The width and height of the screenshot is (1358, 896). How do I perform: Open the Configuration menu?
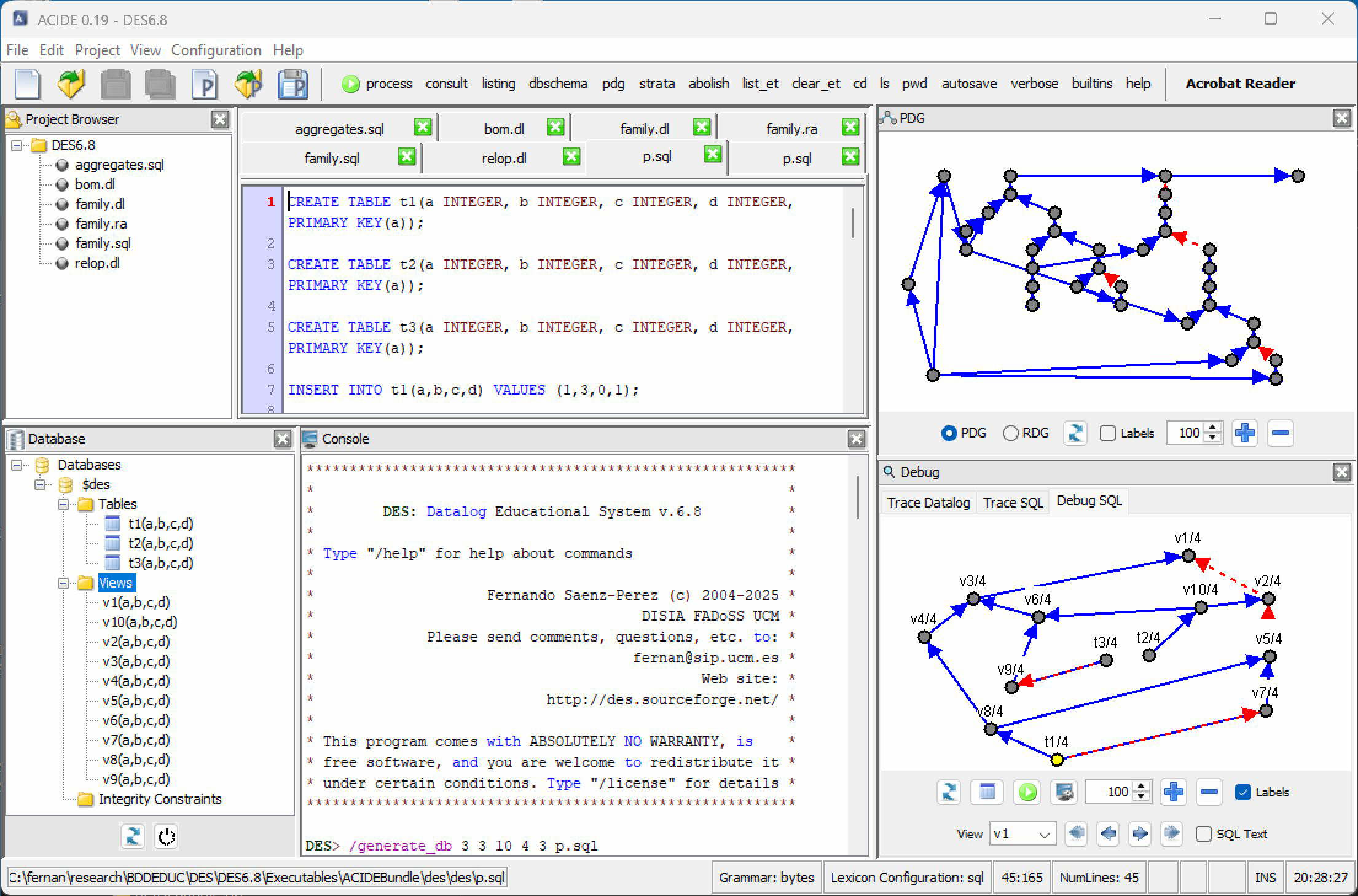216,50
